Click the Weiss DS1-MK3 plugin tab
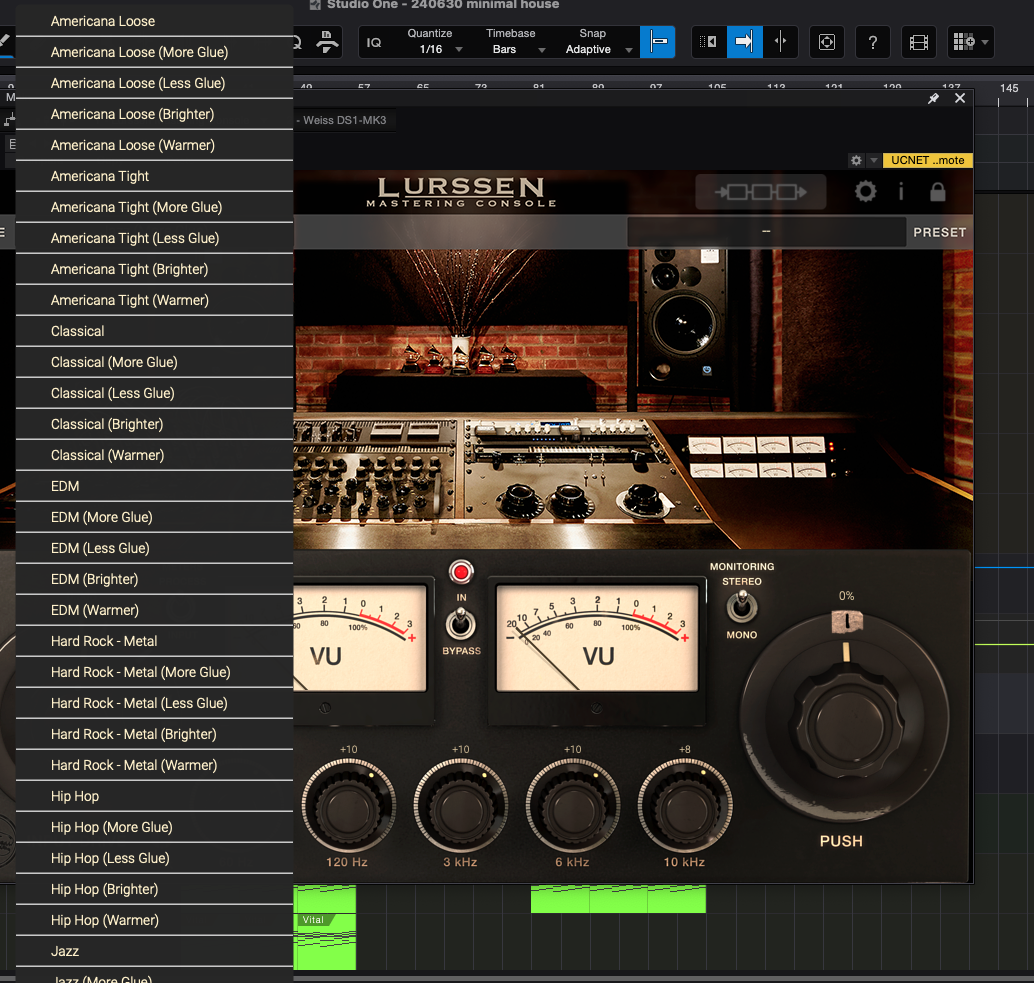The image size is (1034, 983). [344, 120]
